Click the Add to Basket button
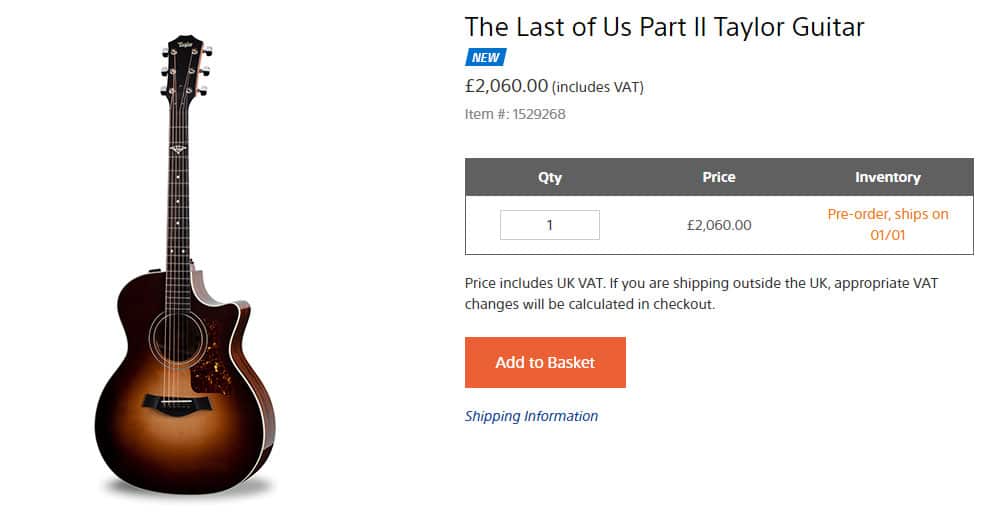The height and width of the screenshot is (522, 1000). [545, 362]
